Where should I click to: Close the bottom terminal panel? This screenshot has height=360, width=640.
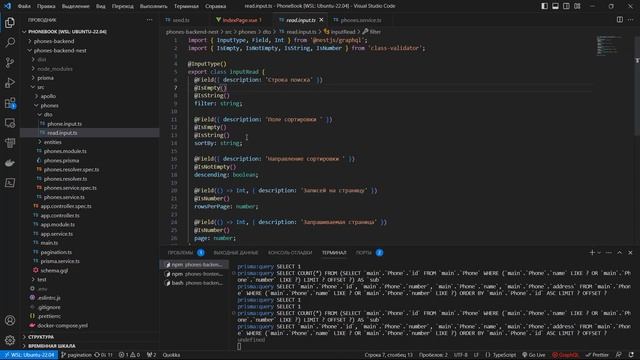point(630,253)
